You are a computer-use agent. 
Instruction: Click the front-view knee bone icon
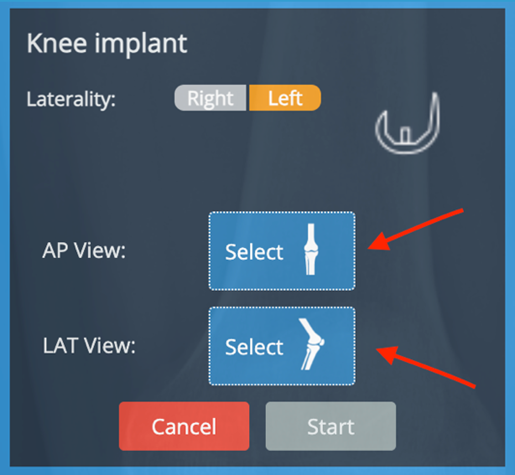pos(311,249)
